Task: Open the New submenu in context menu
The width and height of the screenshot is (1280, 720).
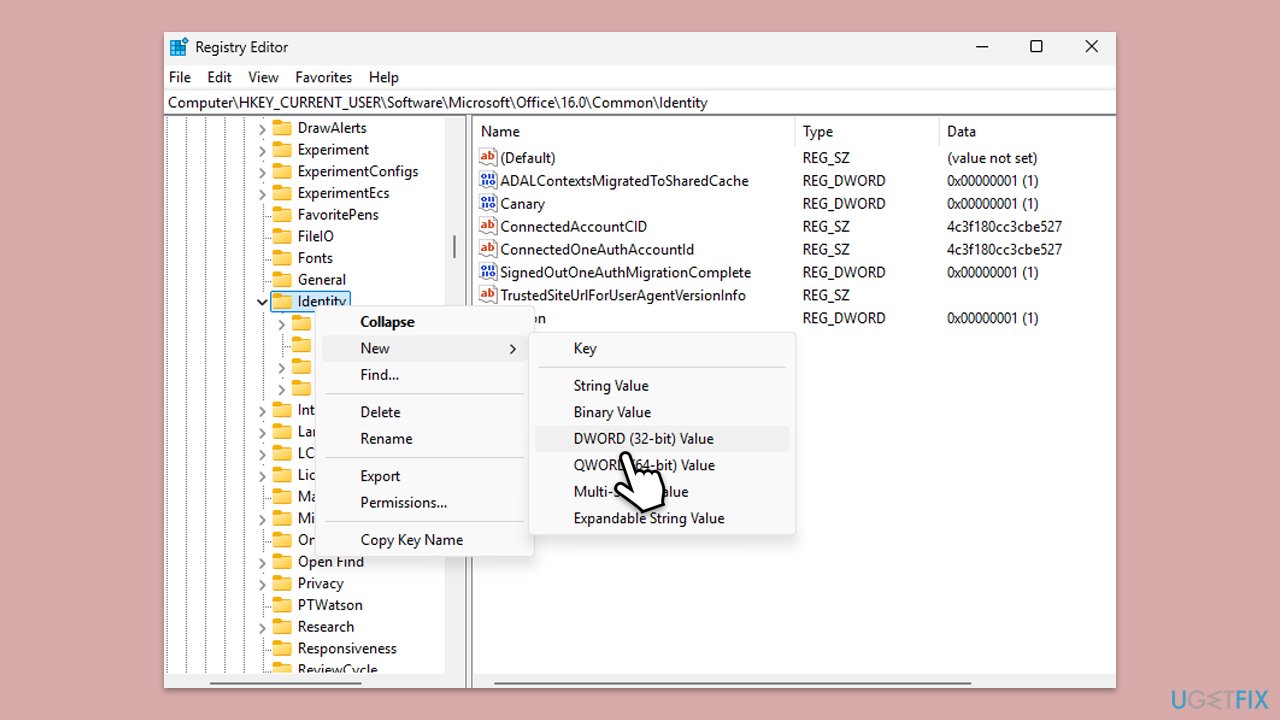Action: pos(424,348)
